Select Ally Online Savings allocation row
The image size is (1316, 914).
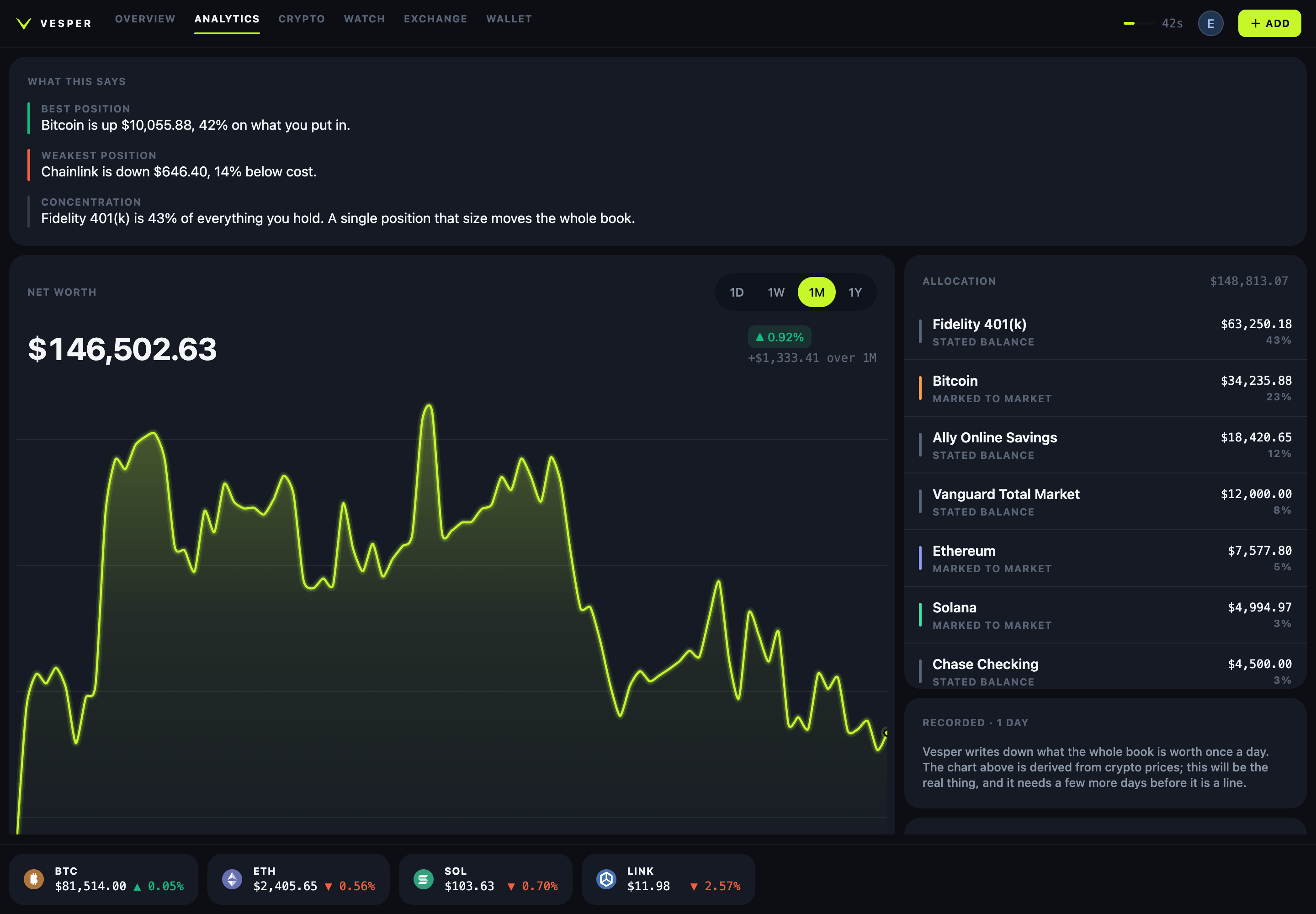1105,445
